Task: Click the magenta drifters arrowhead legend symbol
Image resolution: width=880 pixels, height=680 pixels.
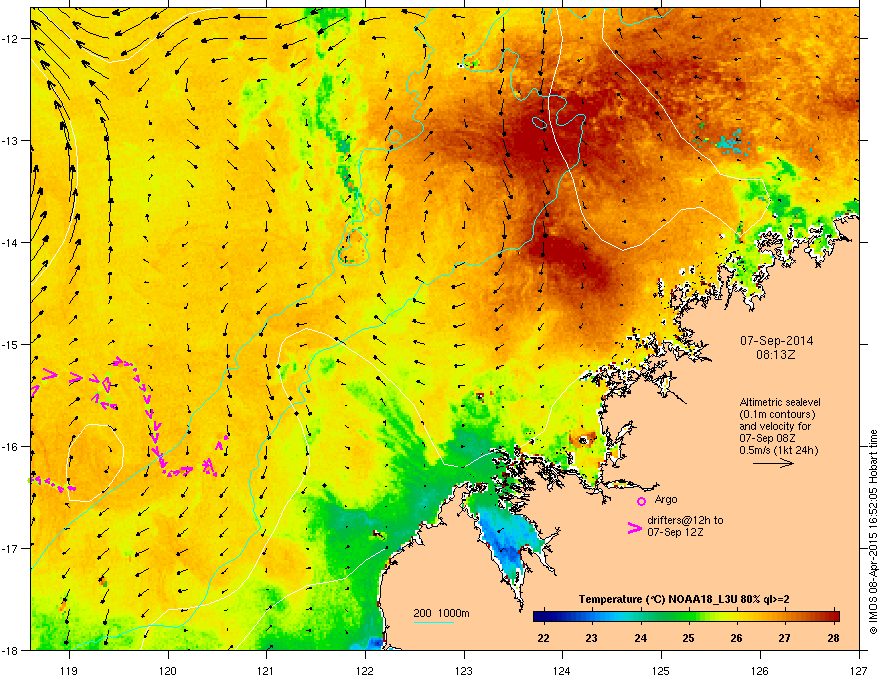Action: [x=635, y=528]
